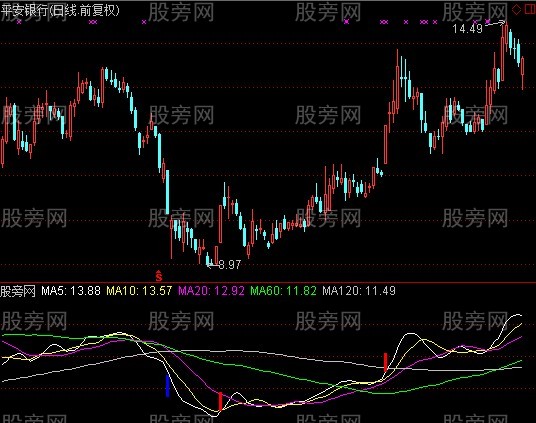
Task: Click the red diamond icon at top right
Action: (x=517, y=9)
